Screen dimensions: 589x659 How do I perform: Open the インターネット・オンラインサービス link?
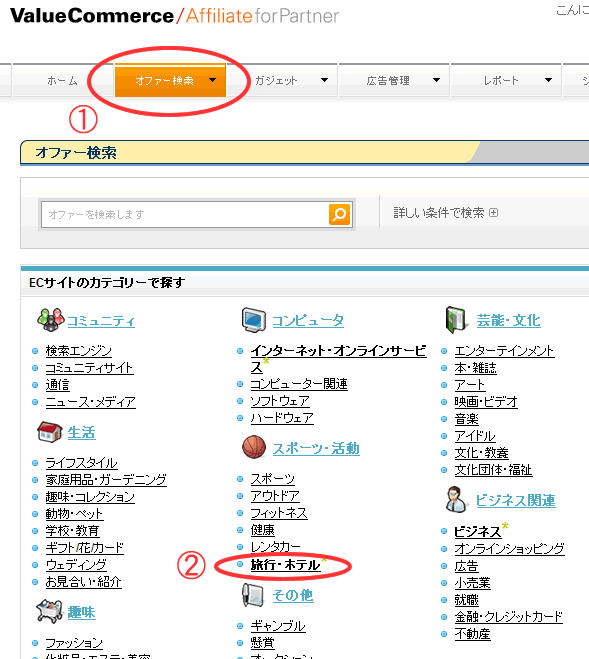pyautogui.click(x=338, y=358)
